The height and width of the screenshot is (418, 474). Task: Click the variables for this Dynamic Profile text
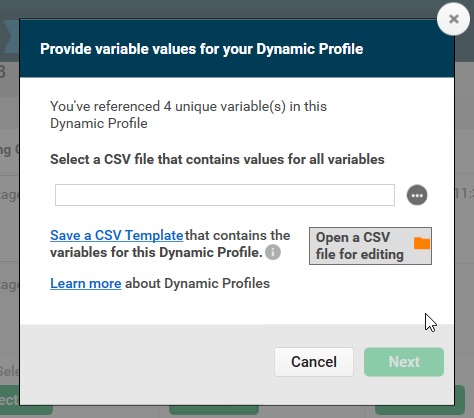click(x=156, y=252)
